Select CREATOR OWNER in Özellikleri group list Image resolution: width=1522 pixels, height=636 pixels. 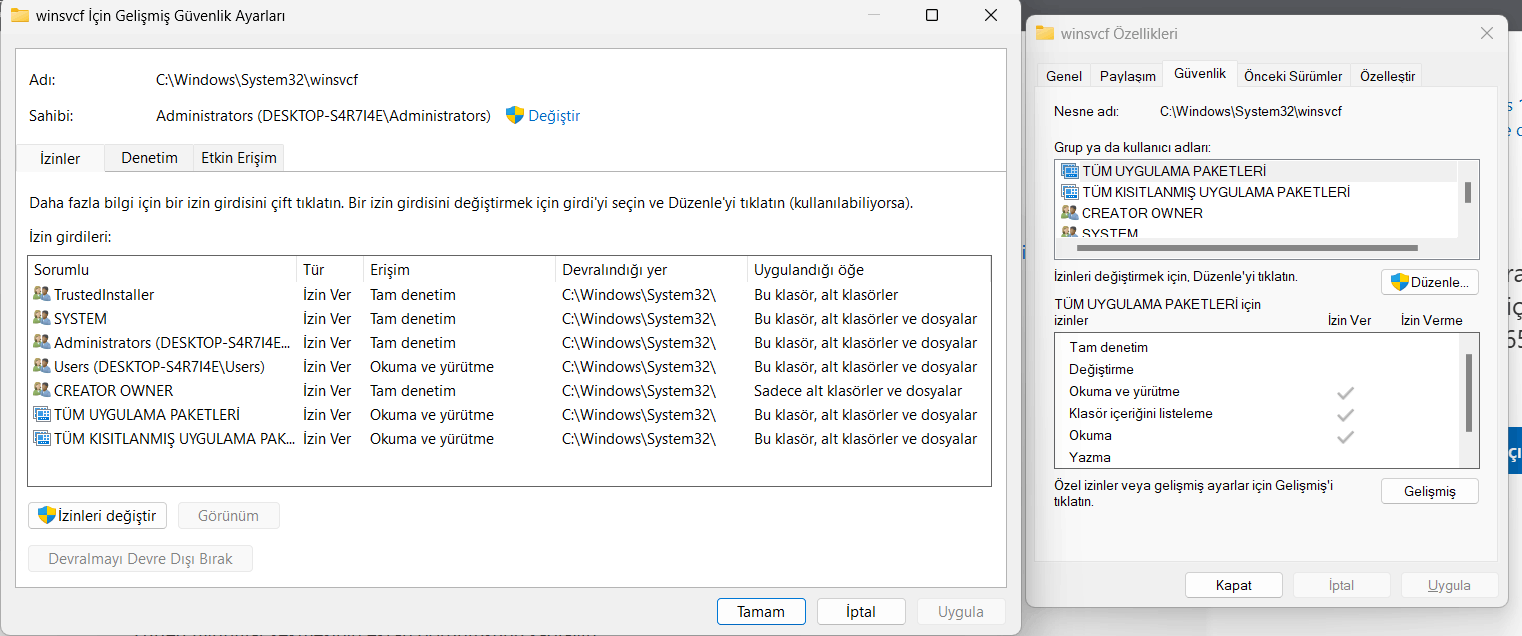tap(1258, 213)
